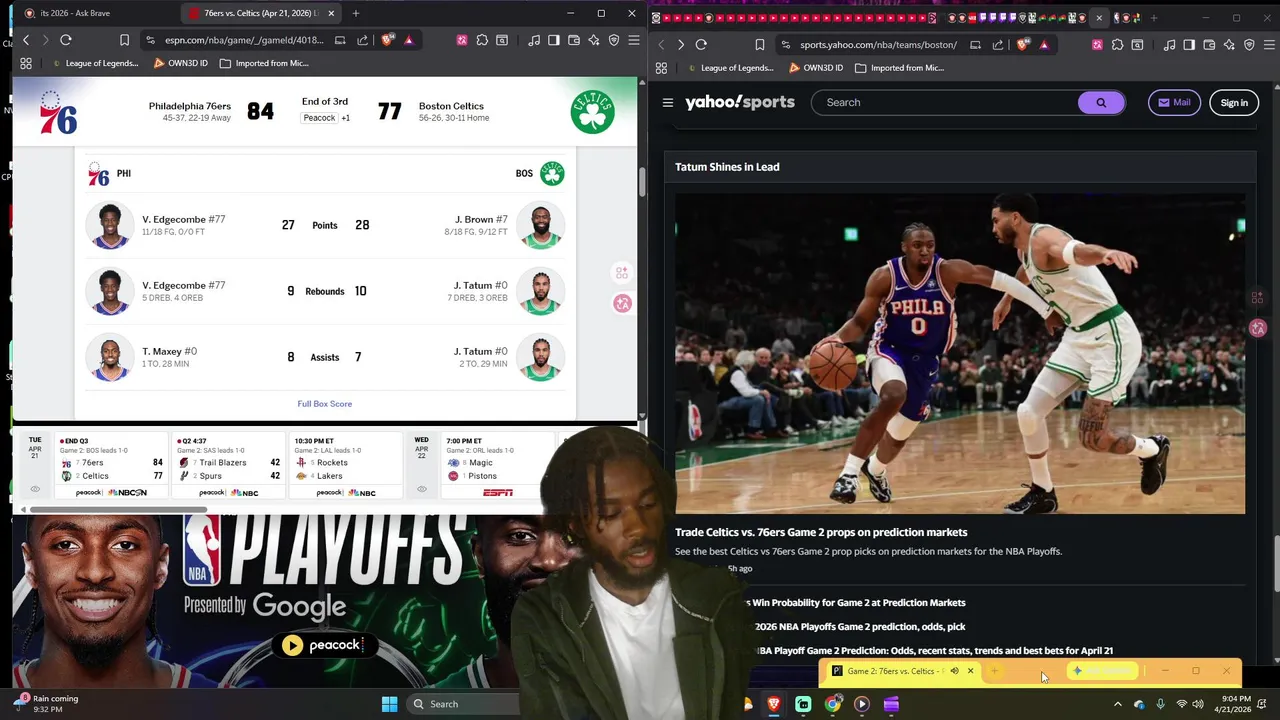Open the apps grid icon in the ESPN bookmarks bar
The height and width of the screenshot is (720, 1280).
pos(26,63)
